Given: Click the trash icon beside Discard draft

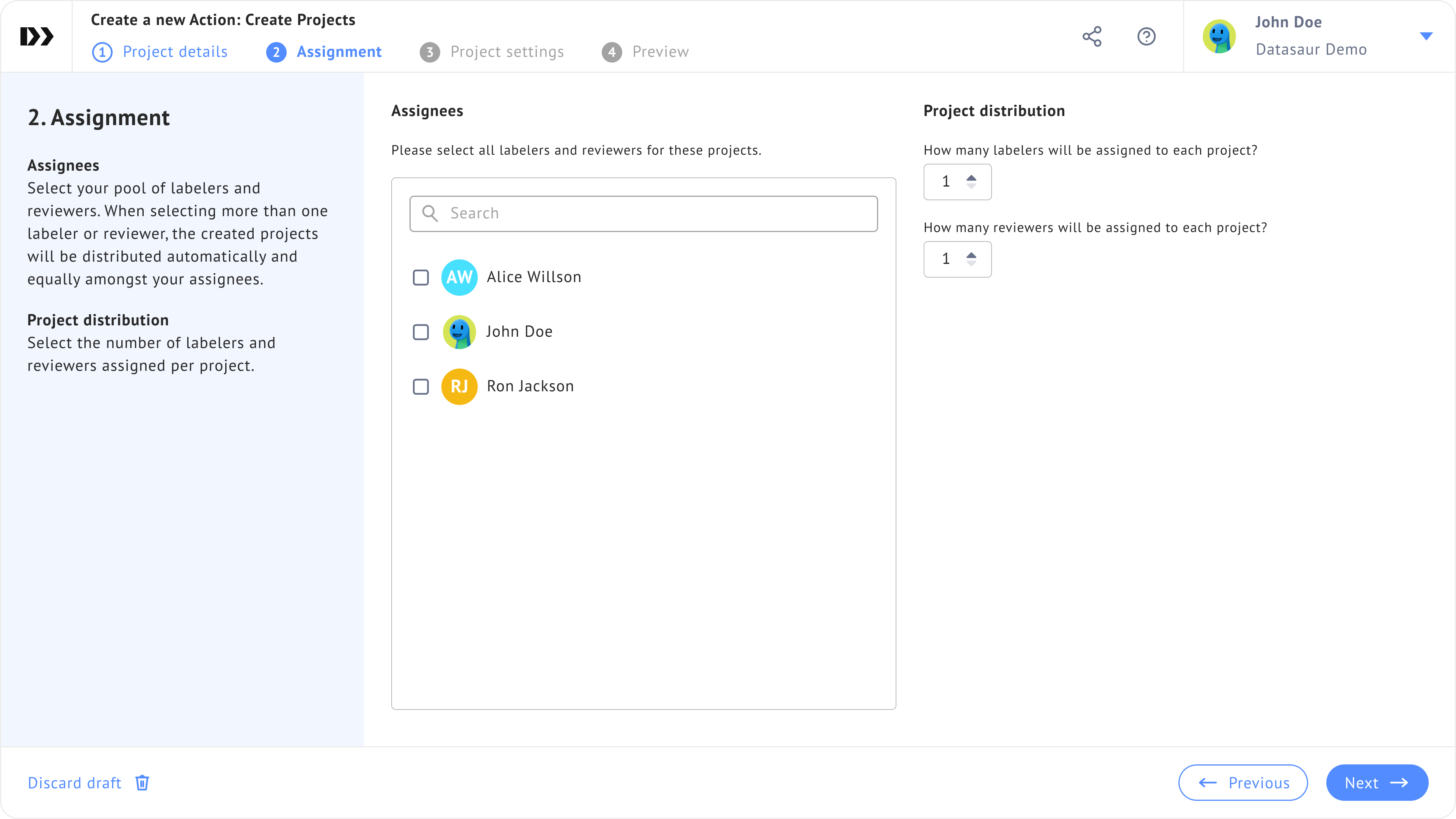Looking at the screenshot, I should 142,782.
